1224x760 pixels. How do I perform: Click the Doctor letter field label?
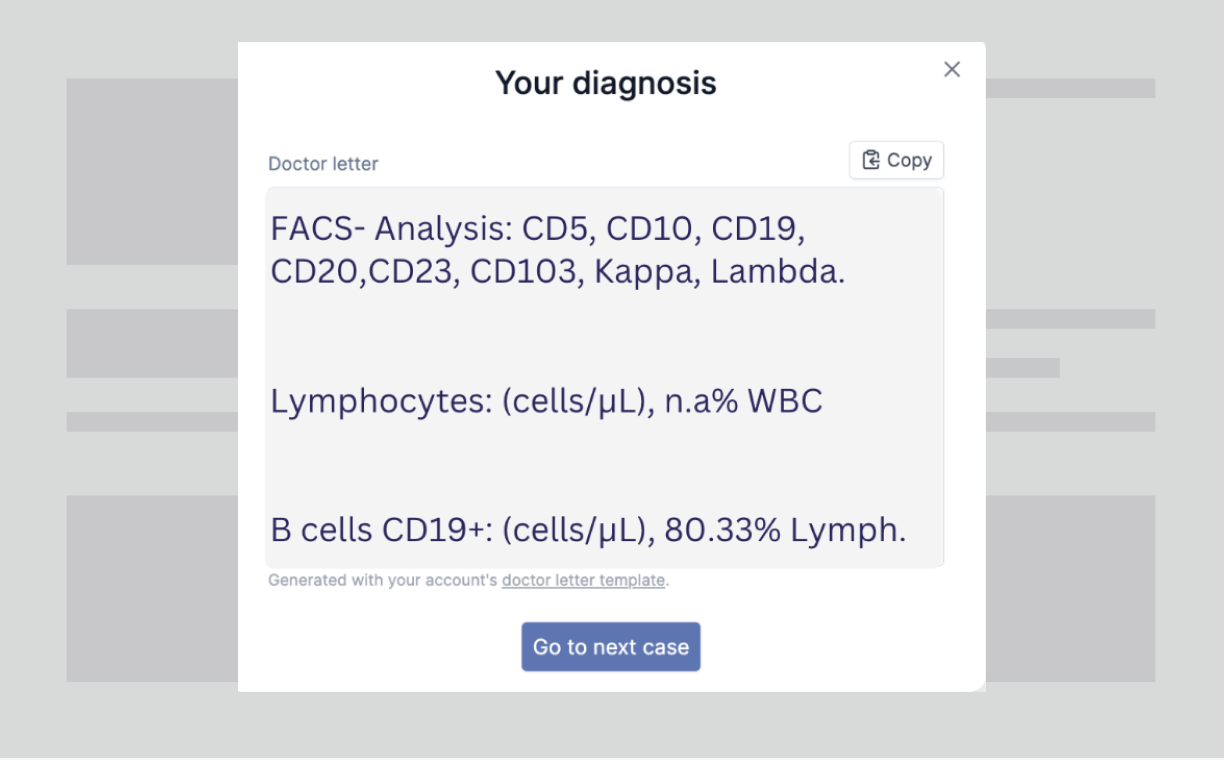point(323,164)
